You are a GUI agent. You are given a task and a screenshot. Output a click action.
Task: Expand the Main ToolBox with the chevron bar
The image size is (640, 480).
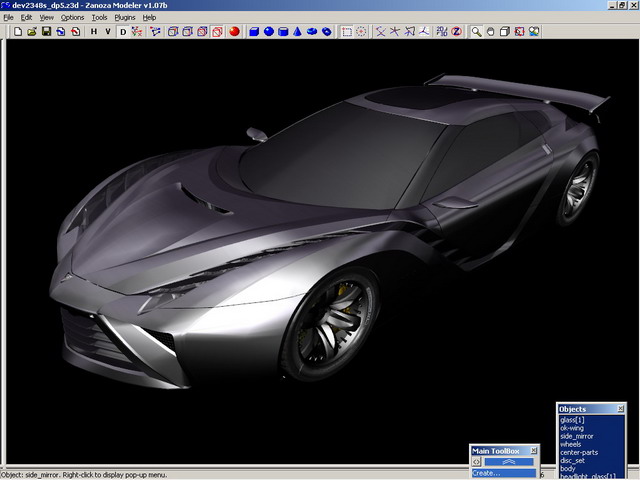pyautogui.click(x=510, y=462)
